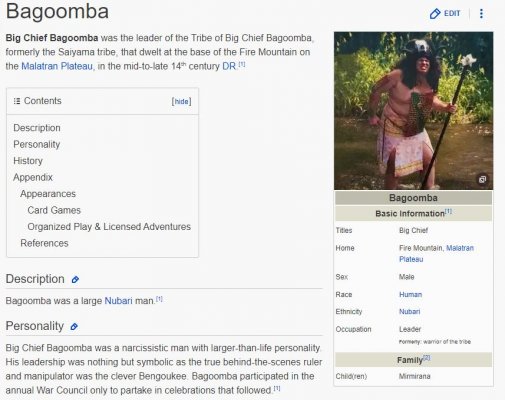
Task: Open the Malatran Plateau link in intro
Action: [x=57, y=66]
